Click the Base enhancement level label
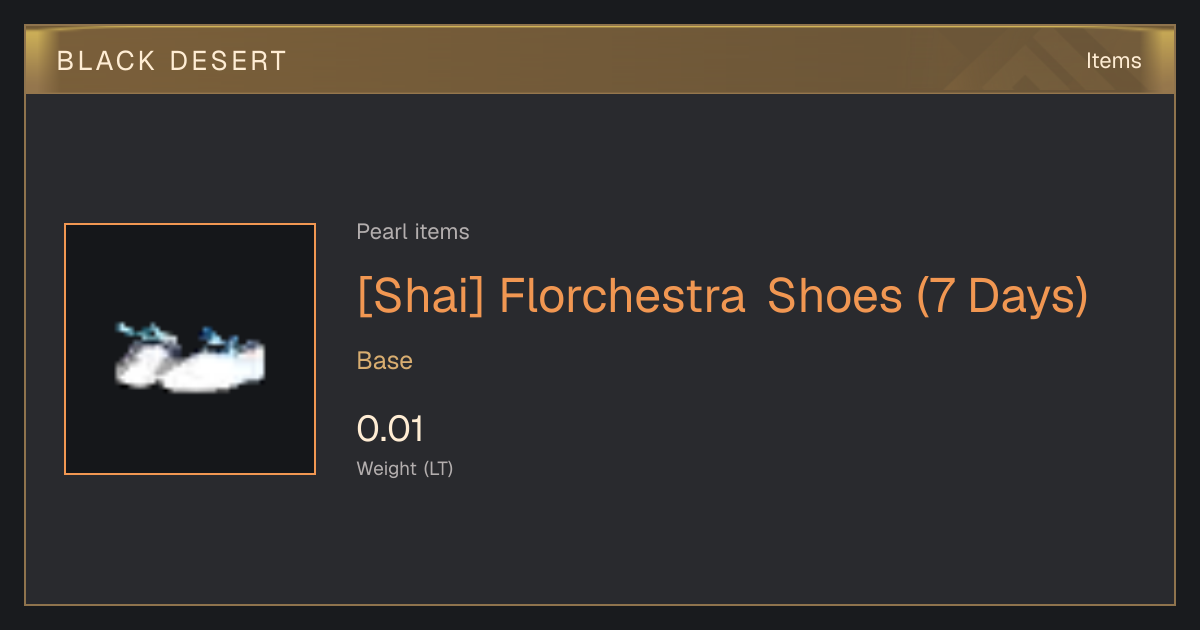1200x630 pixels. (385, 361)
